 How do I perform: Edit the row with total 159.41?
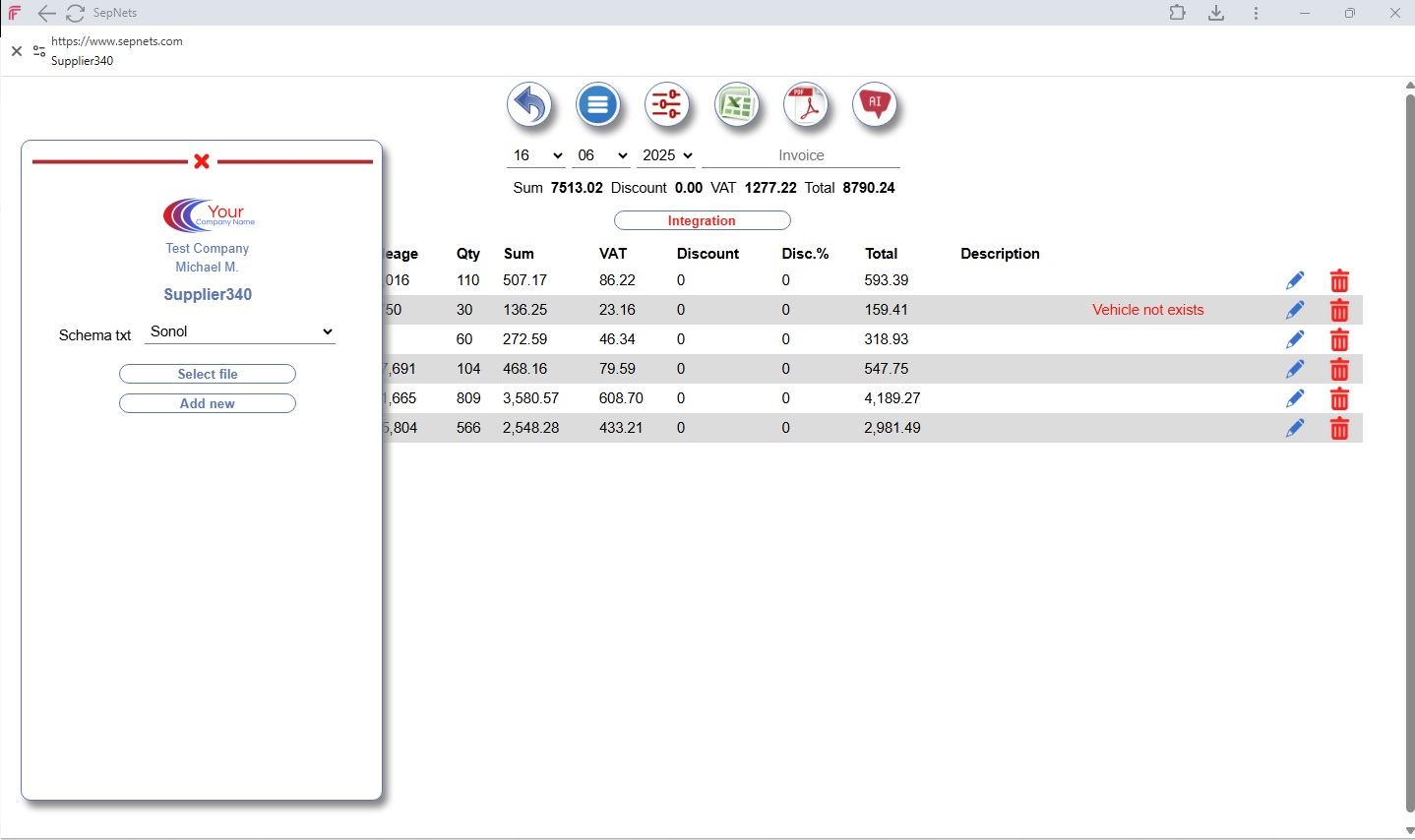[1295, 311]
